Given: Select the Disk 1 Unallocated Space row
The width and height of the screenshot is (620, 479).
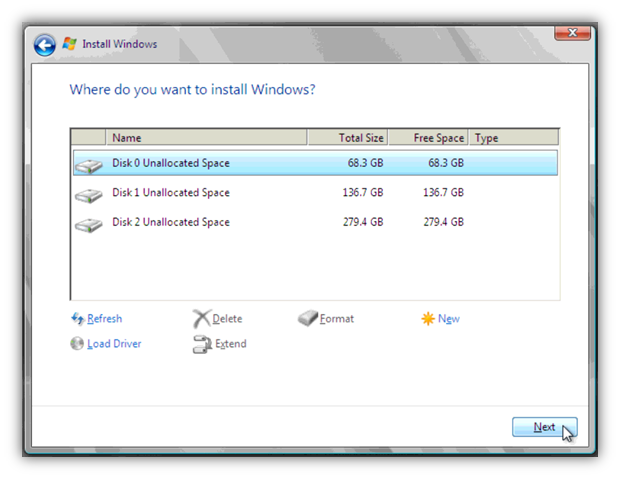Looking at the screenshot, I should pos(315,192).
